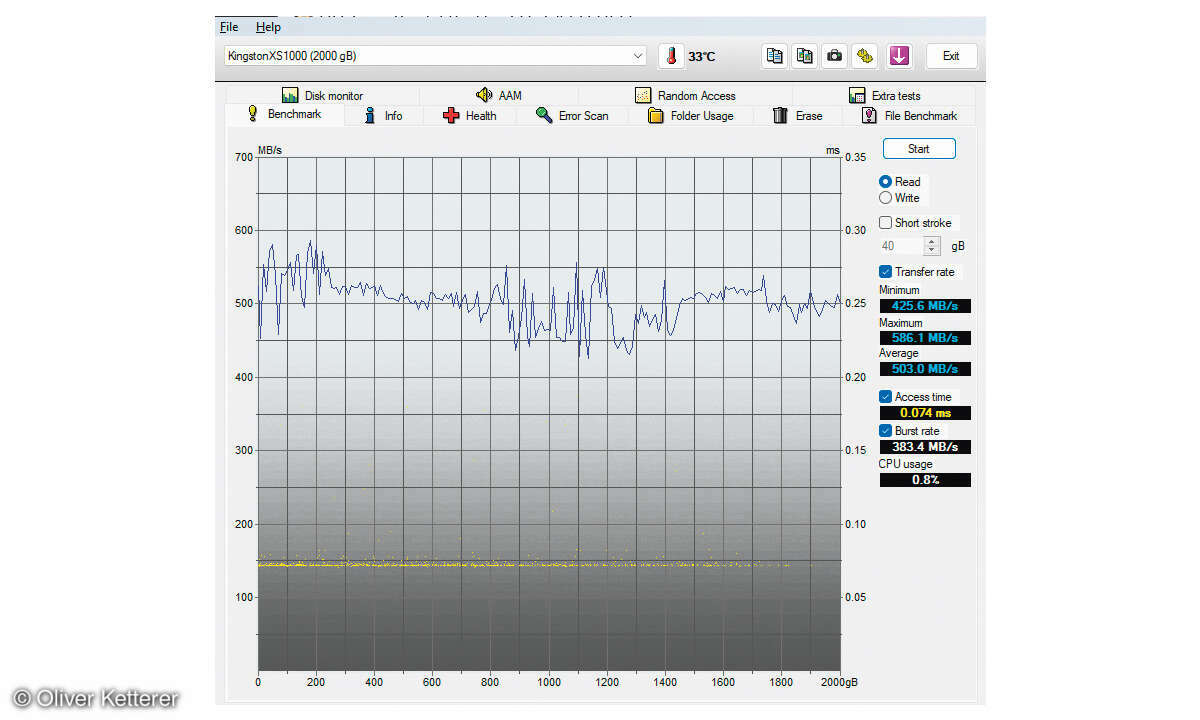Switch to the Health tab
1200x720 pixels.
[470, 116]
